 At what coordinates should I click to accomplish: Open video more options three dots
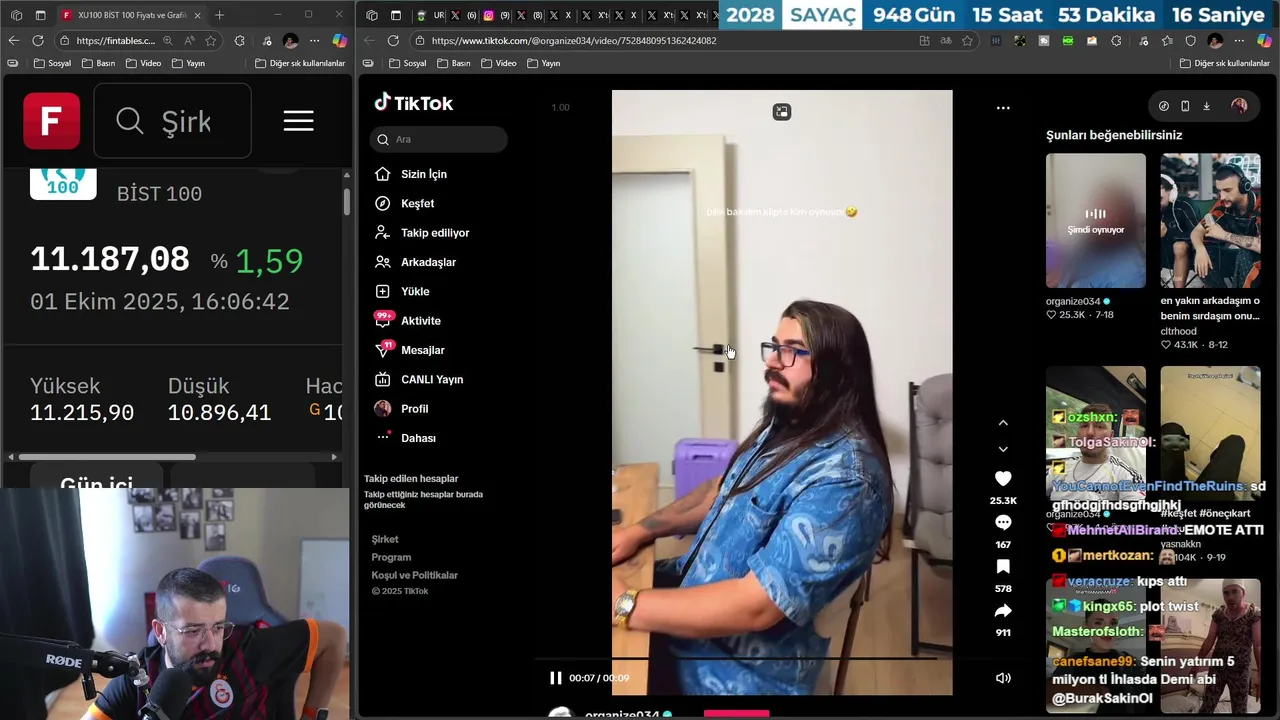pos(1003,108)
